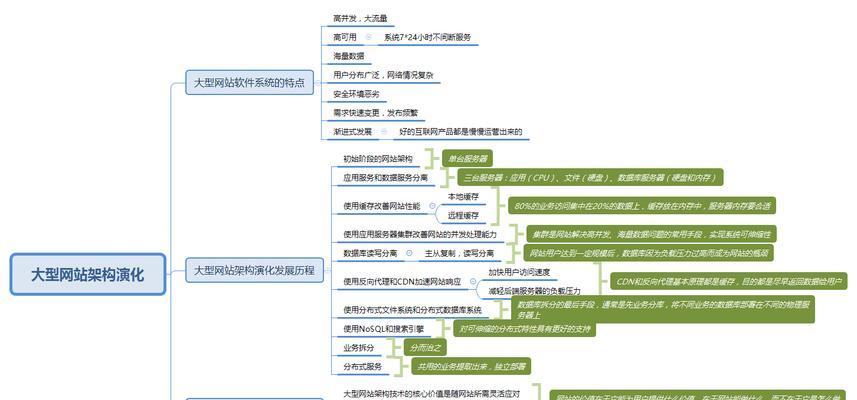Select the green callout 分而治之
The height and width of the screenshot is (400, 857).
click(x=425, y=348)
